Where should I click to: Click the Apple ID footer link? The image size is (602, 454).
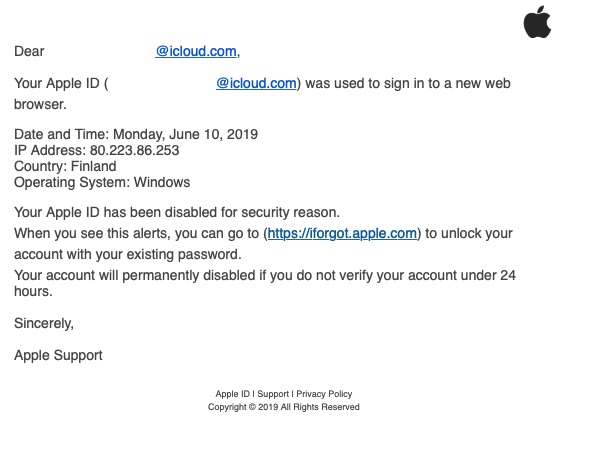tap(232, 394)
